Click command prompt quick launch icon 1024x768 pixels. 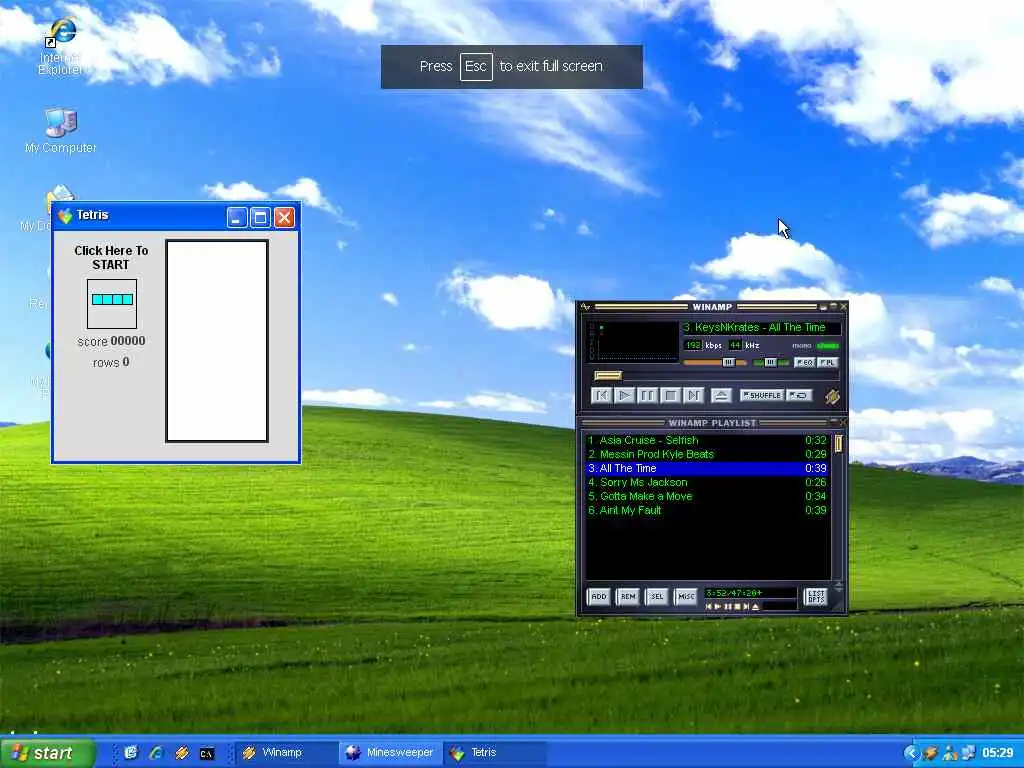coord(207,754)
